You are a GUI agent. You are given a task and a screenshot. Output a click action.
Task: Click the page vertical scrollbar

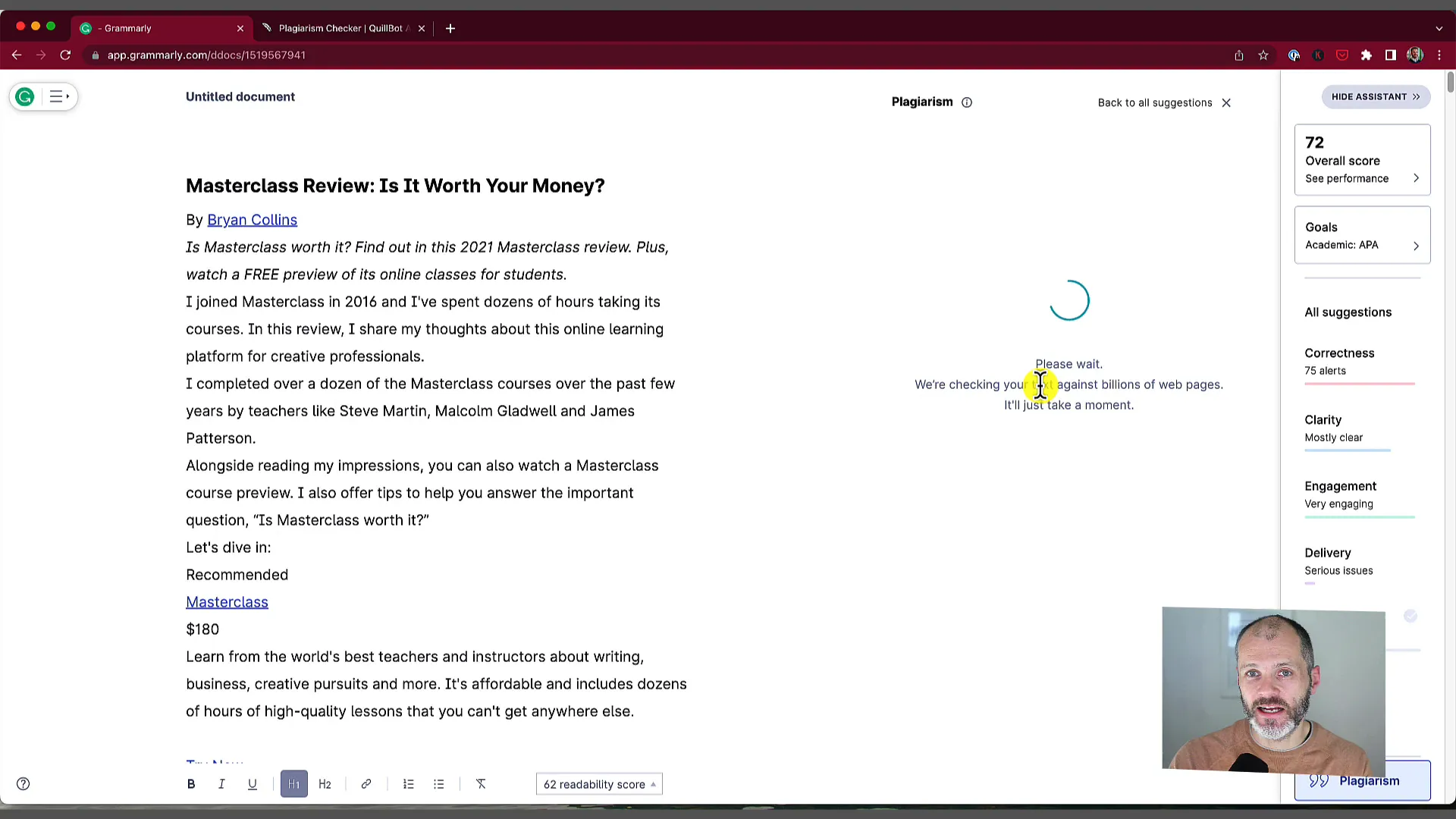[x=1450, y=82]
